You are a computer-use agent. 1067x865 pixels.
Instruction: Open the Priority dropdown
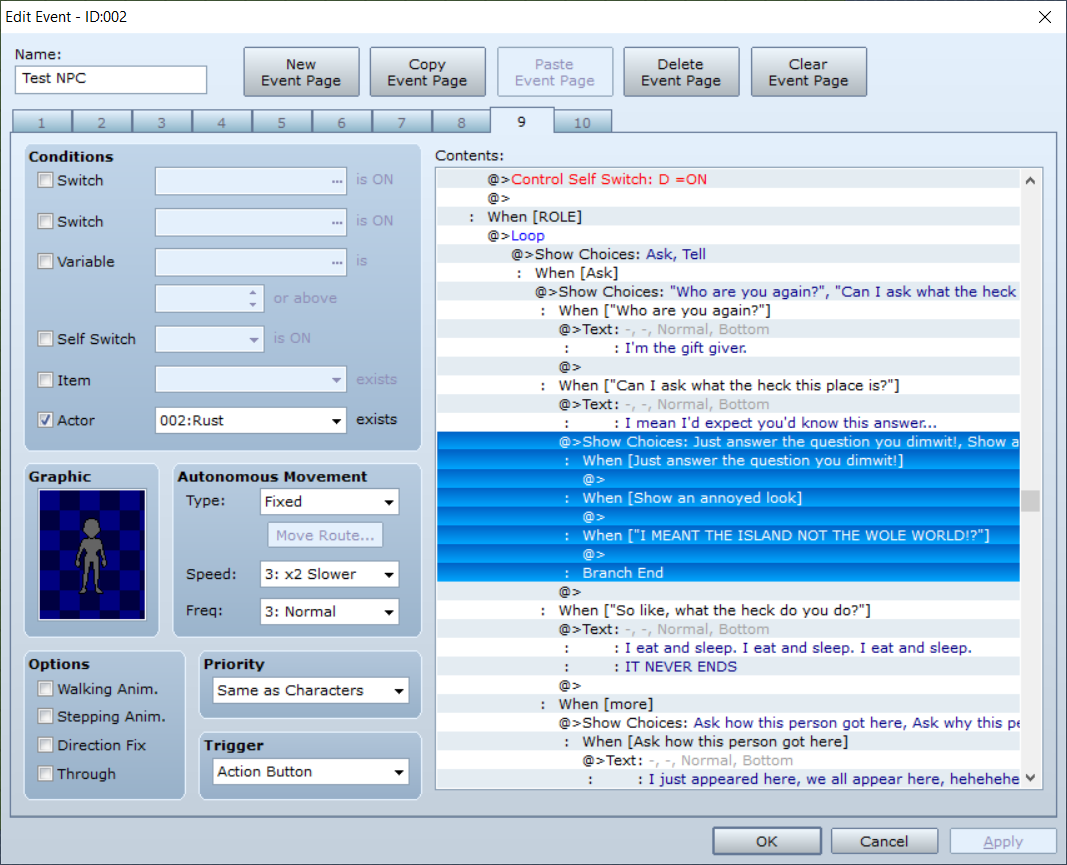click(x=310, y=690)
